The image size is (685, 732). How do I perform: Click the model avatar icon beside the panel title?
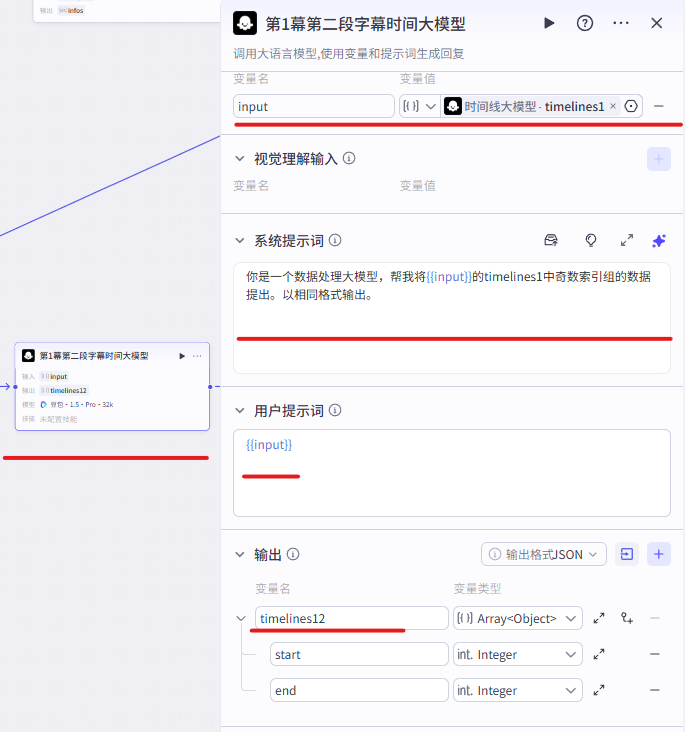(245, 23)
